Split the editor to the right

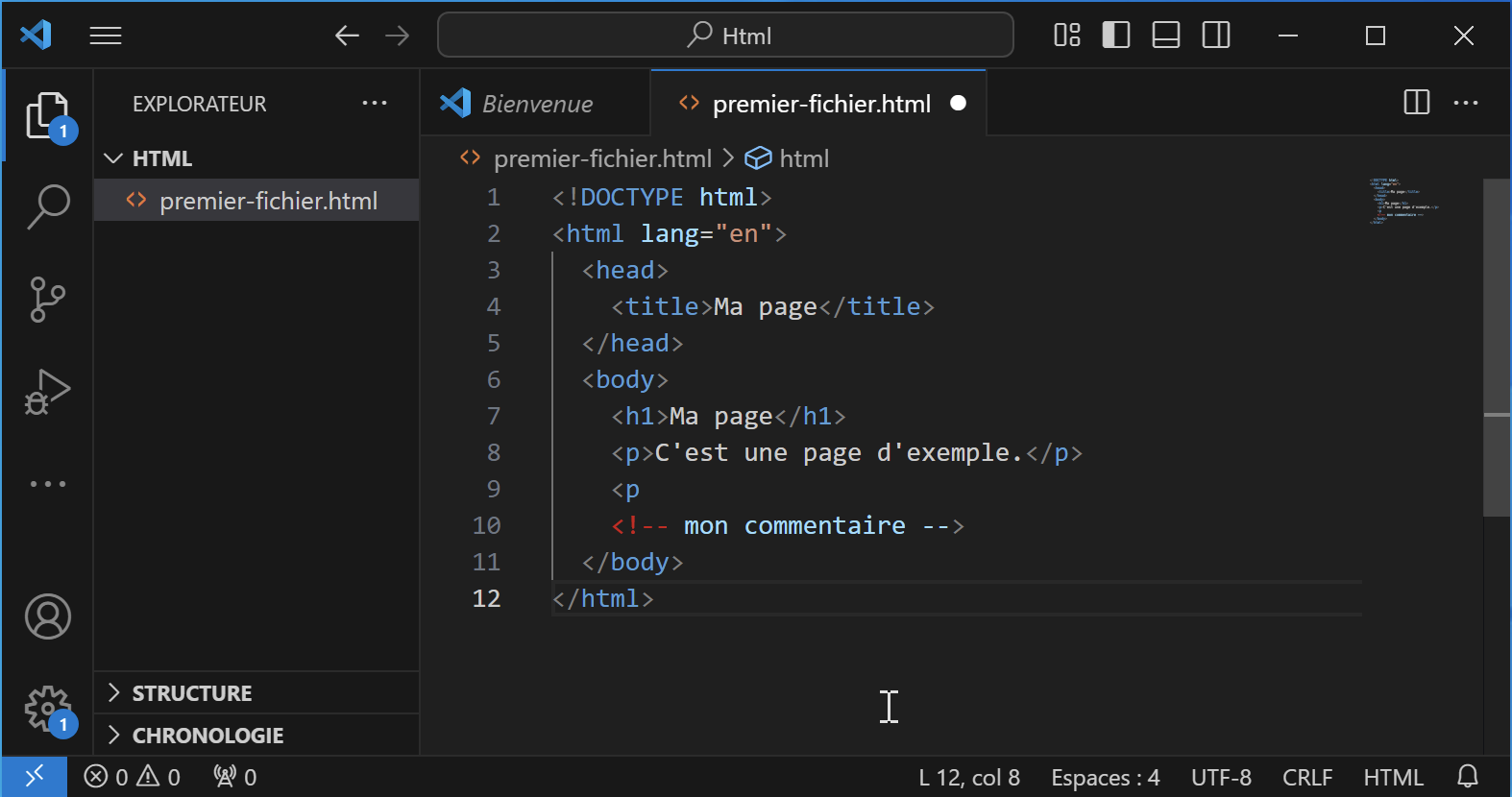tap(1416, 103)
